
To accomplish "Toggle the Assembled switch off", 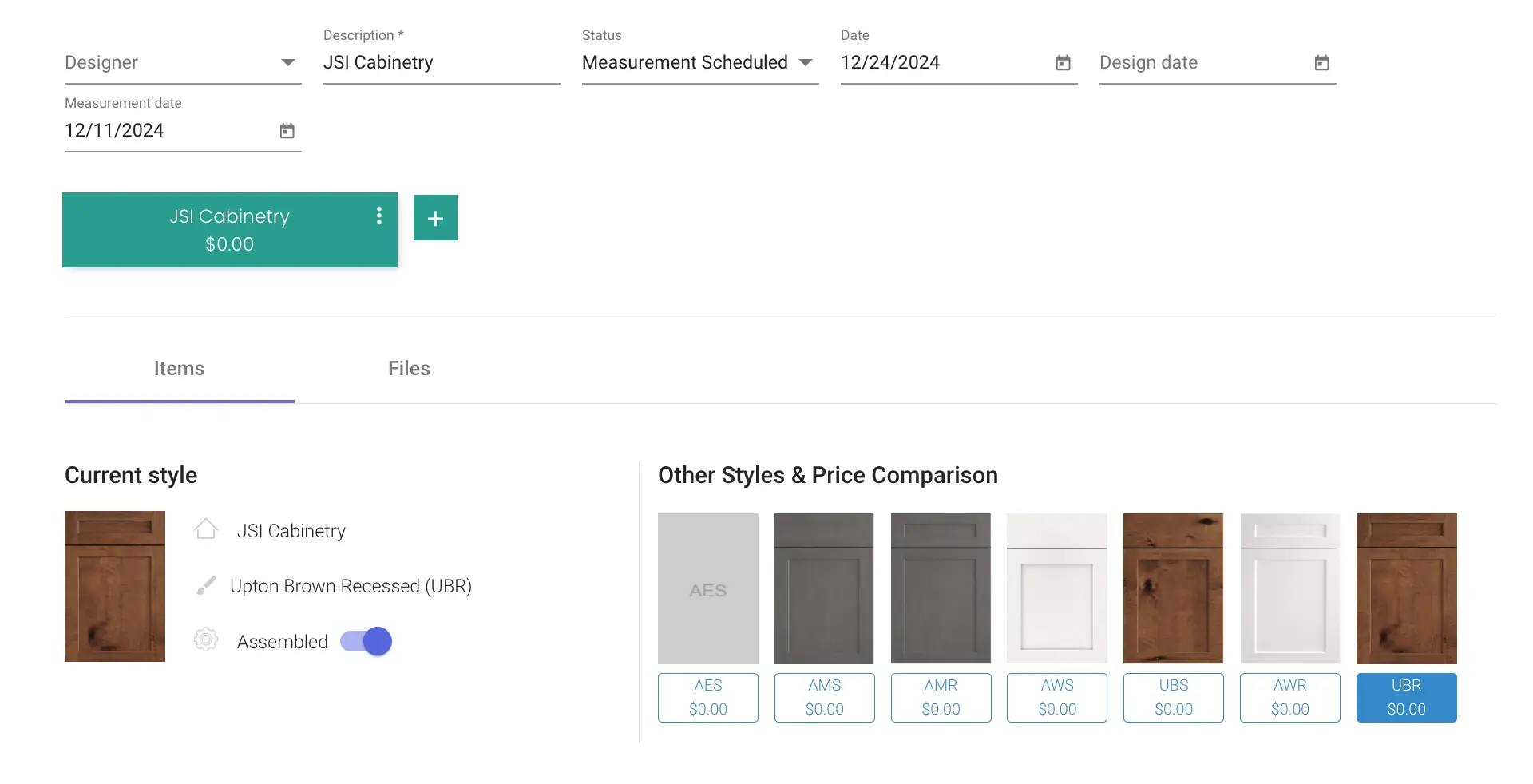I will coord(366,641).
